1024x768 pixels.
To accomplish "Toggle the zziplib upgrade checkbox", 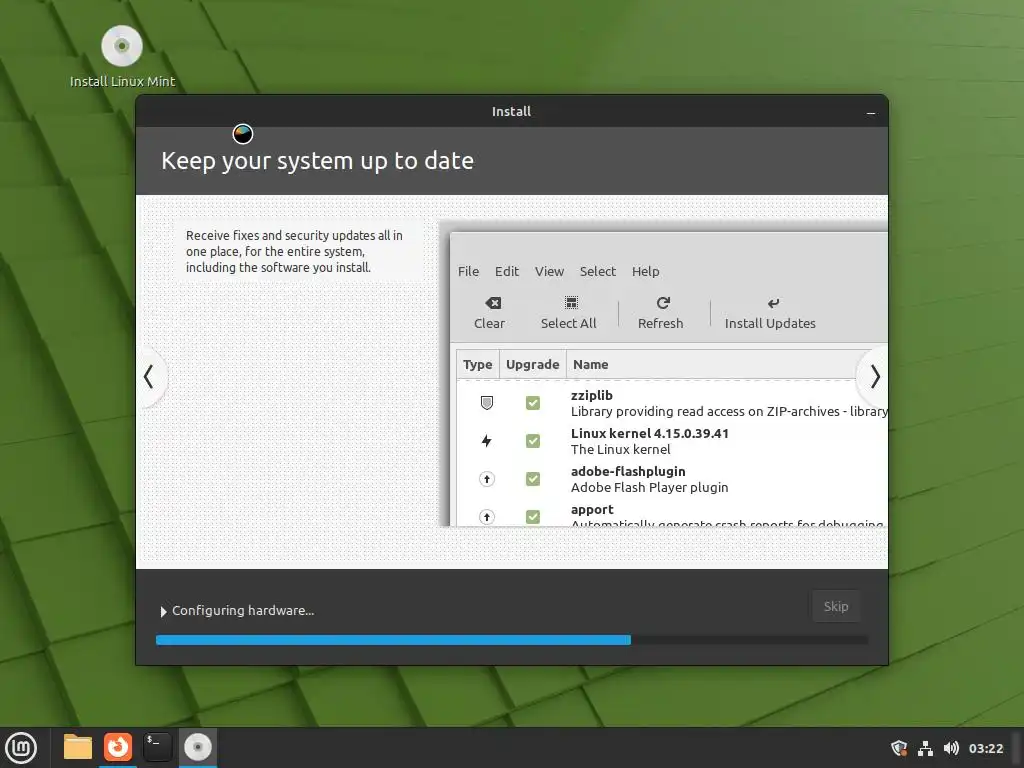I will (533, 403).
